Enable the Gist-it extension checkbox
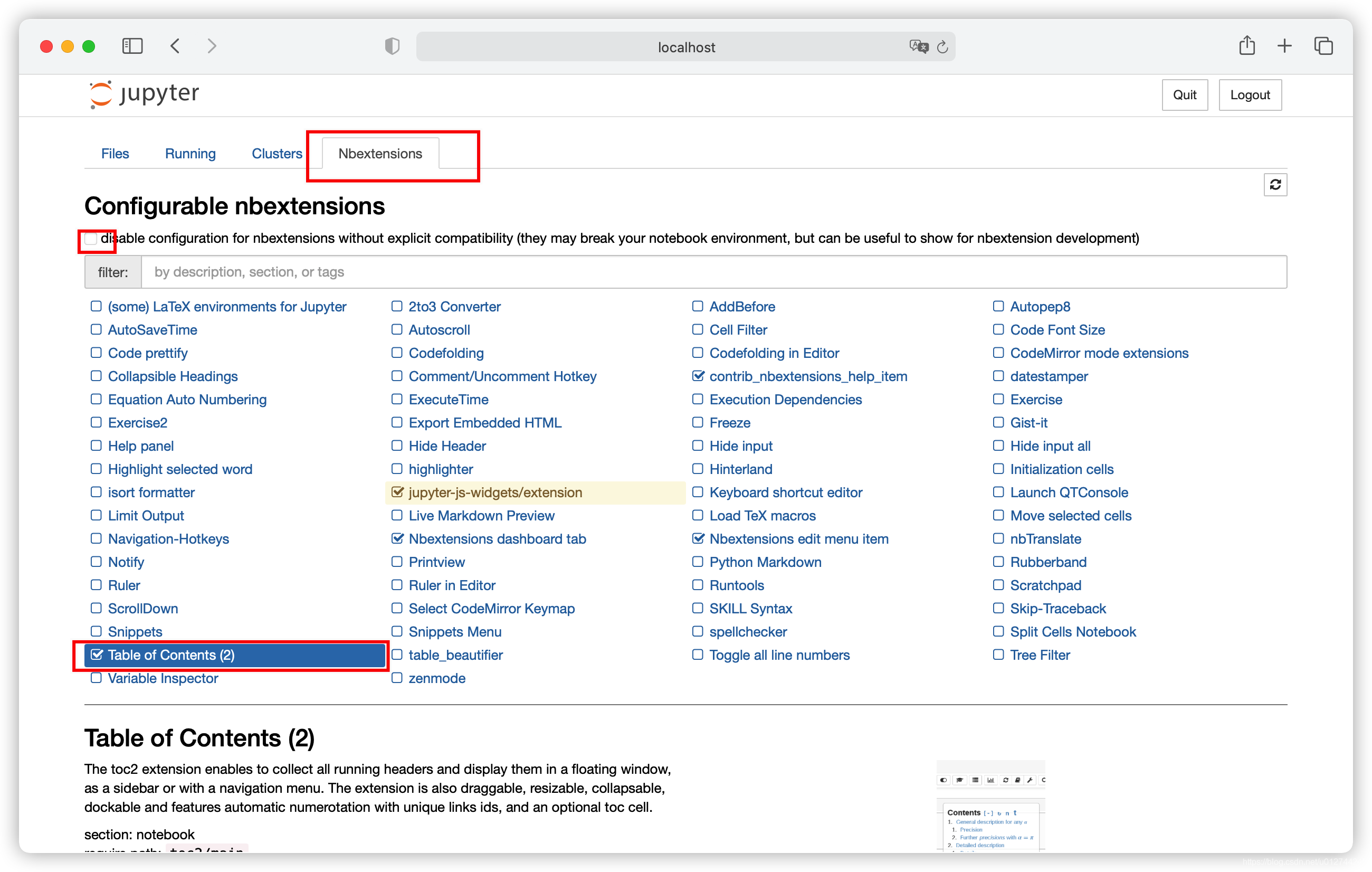This screenshot has width=1372, height=872. pos(998,422)
